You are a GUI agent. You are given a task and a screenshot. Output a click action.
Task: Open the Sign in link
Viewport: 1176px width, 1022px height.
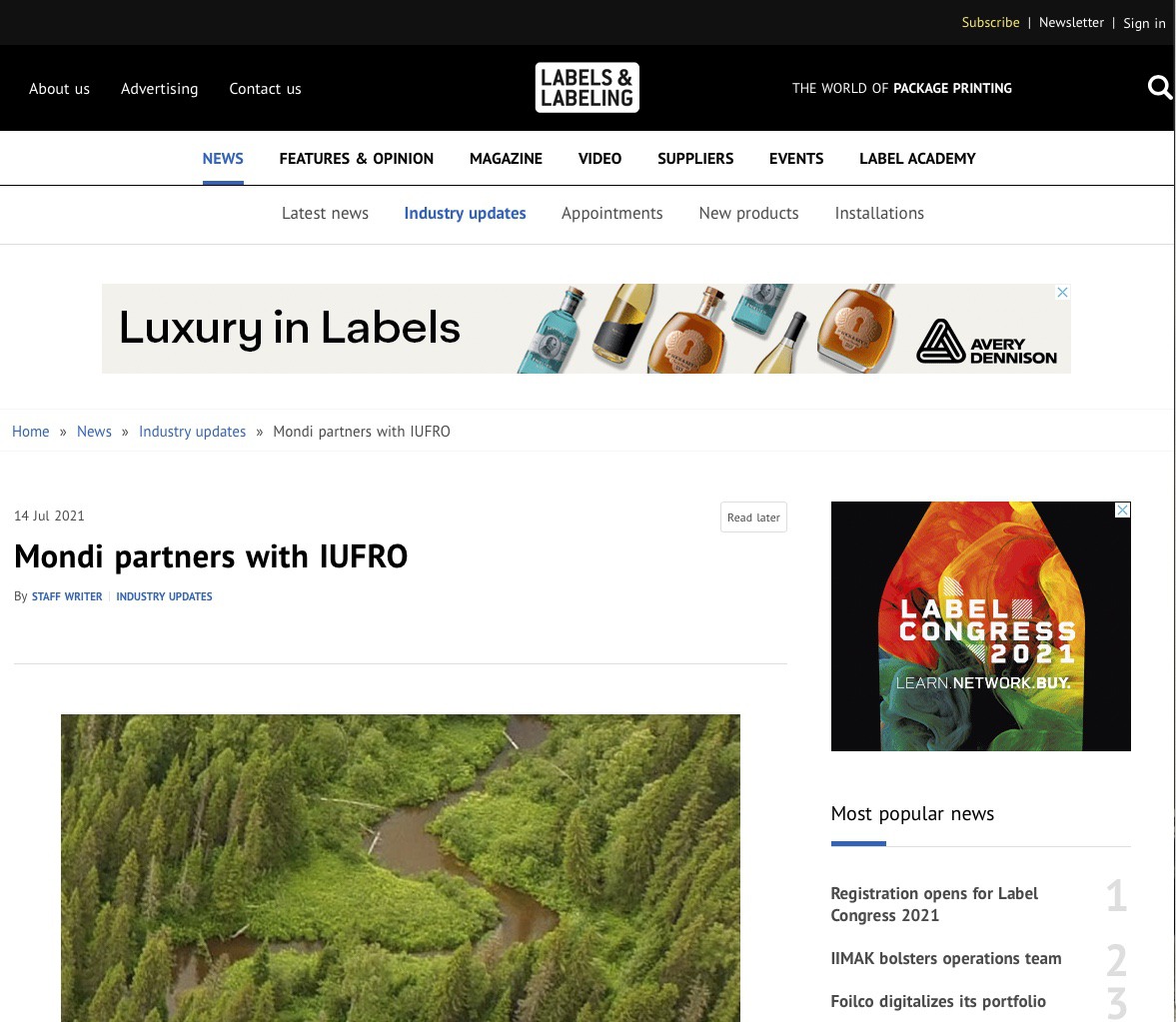(x=1144, y=23)
